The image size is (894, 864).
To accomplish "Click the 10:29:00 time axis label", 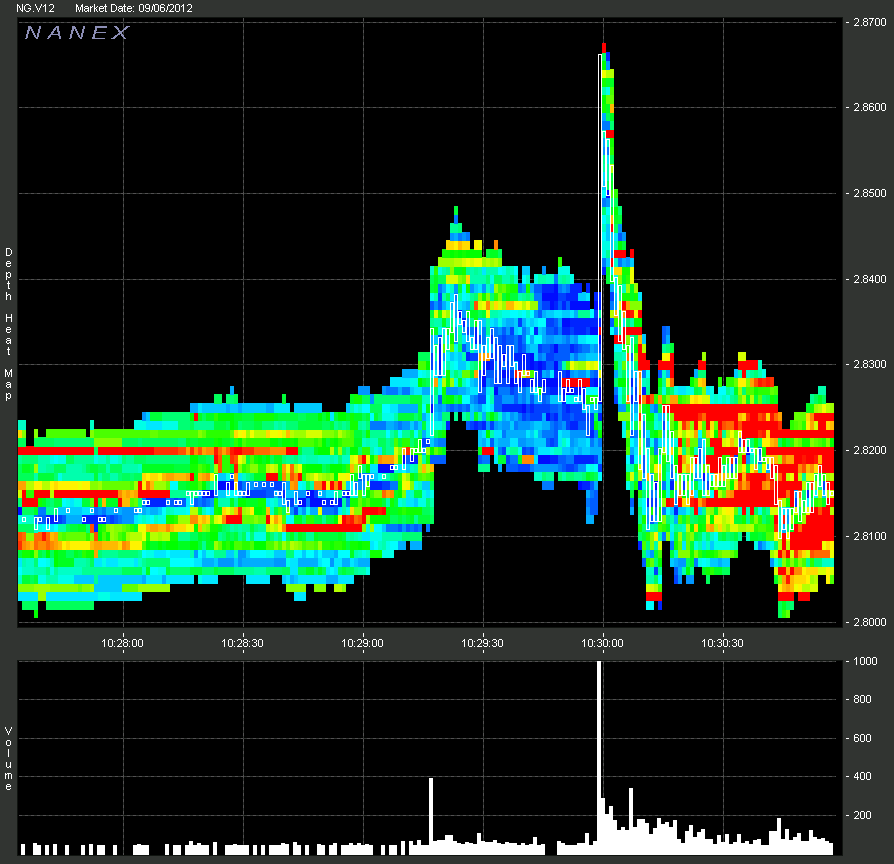I will (363, 643).
